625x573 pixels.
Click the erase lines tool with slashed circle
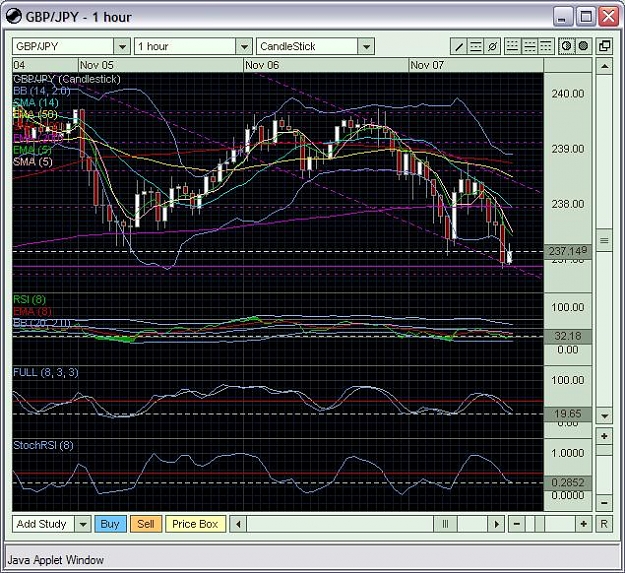(492, 47)
